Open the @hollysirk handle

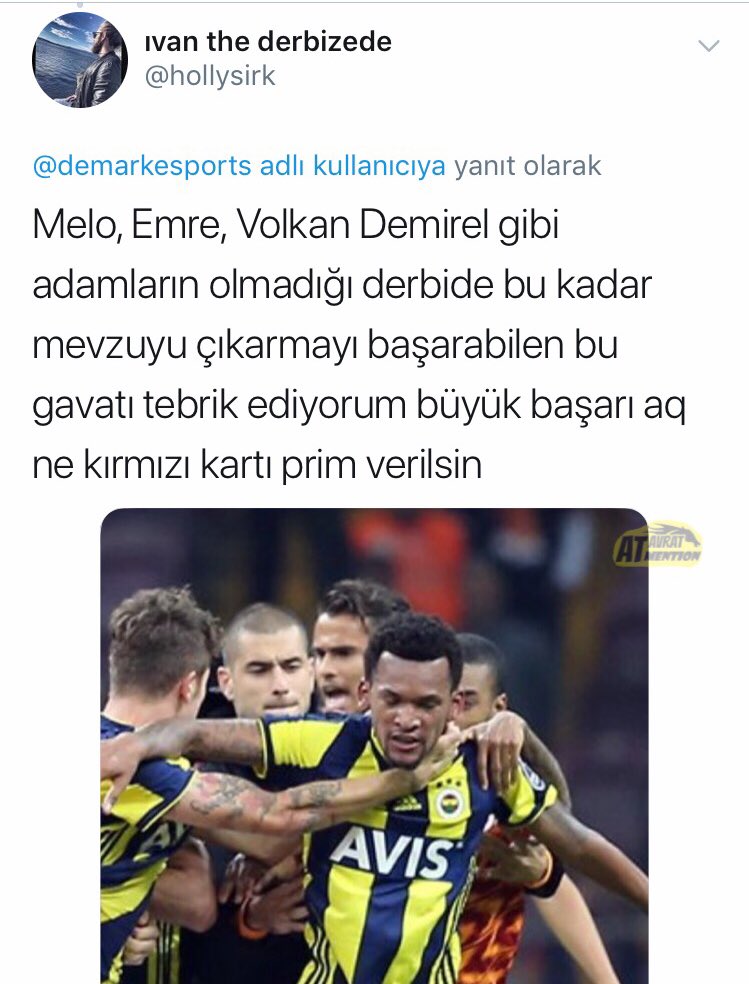(x=210, y=76)
